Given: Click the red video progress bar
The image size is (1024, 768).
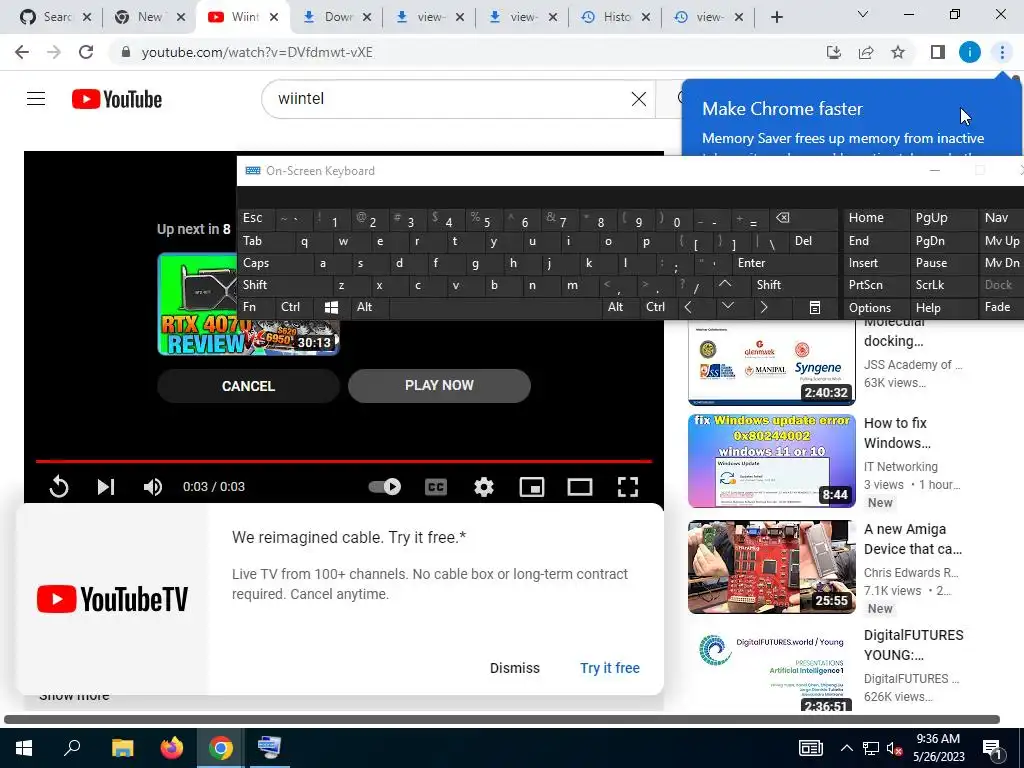Looking at the screenshot, I should 344,461.
